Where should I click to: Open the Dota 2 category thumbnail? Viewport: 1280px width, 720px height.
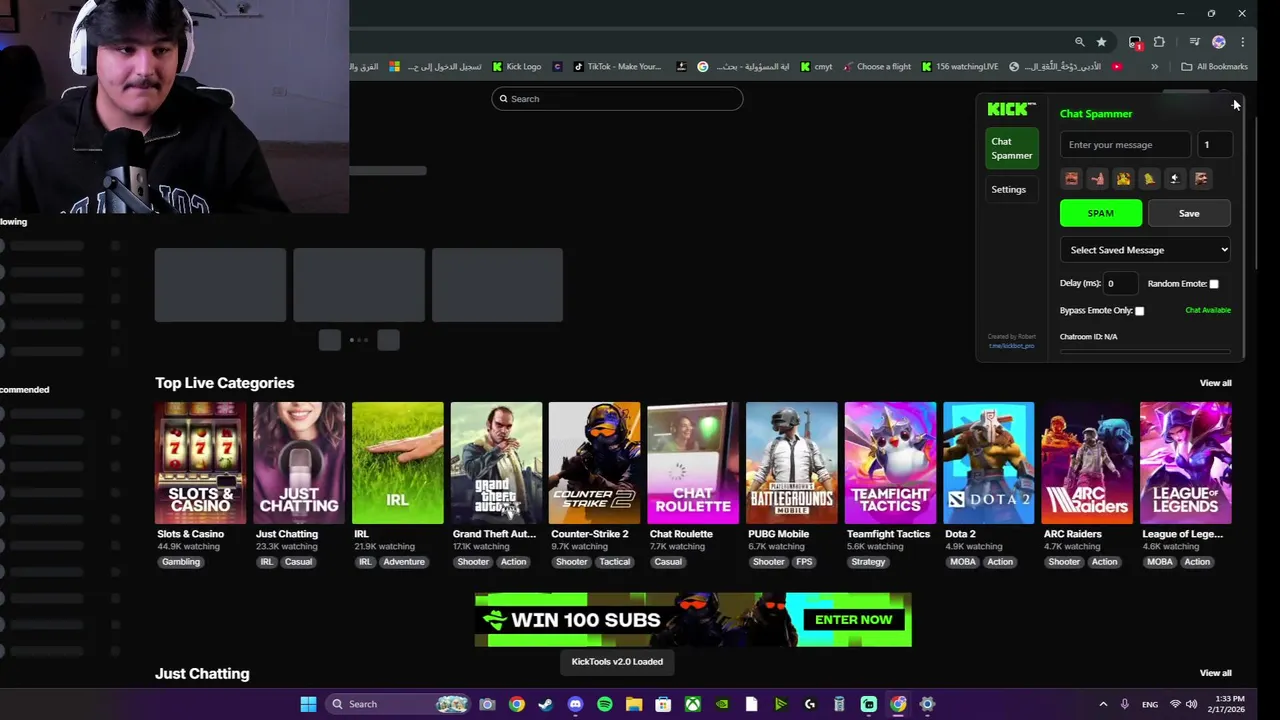[988, 463]
